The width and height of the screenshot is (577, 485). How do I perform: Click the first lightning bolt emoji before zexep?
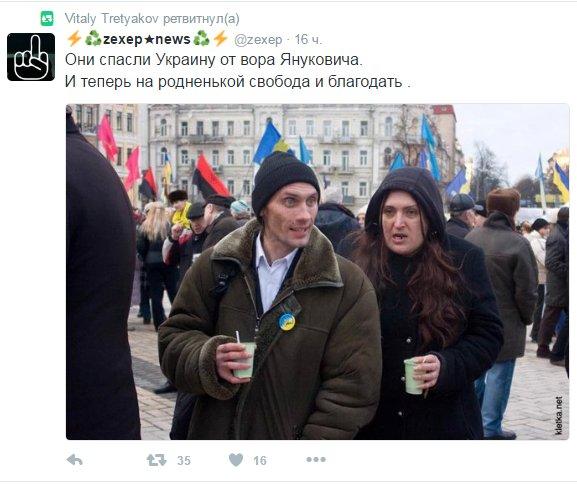(74, 39)
